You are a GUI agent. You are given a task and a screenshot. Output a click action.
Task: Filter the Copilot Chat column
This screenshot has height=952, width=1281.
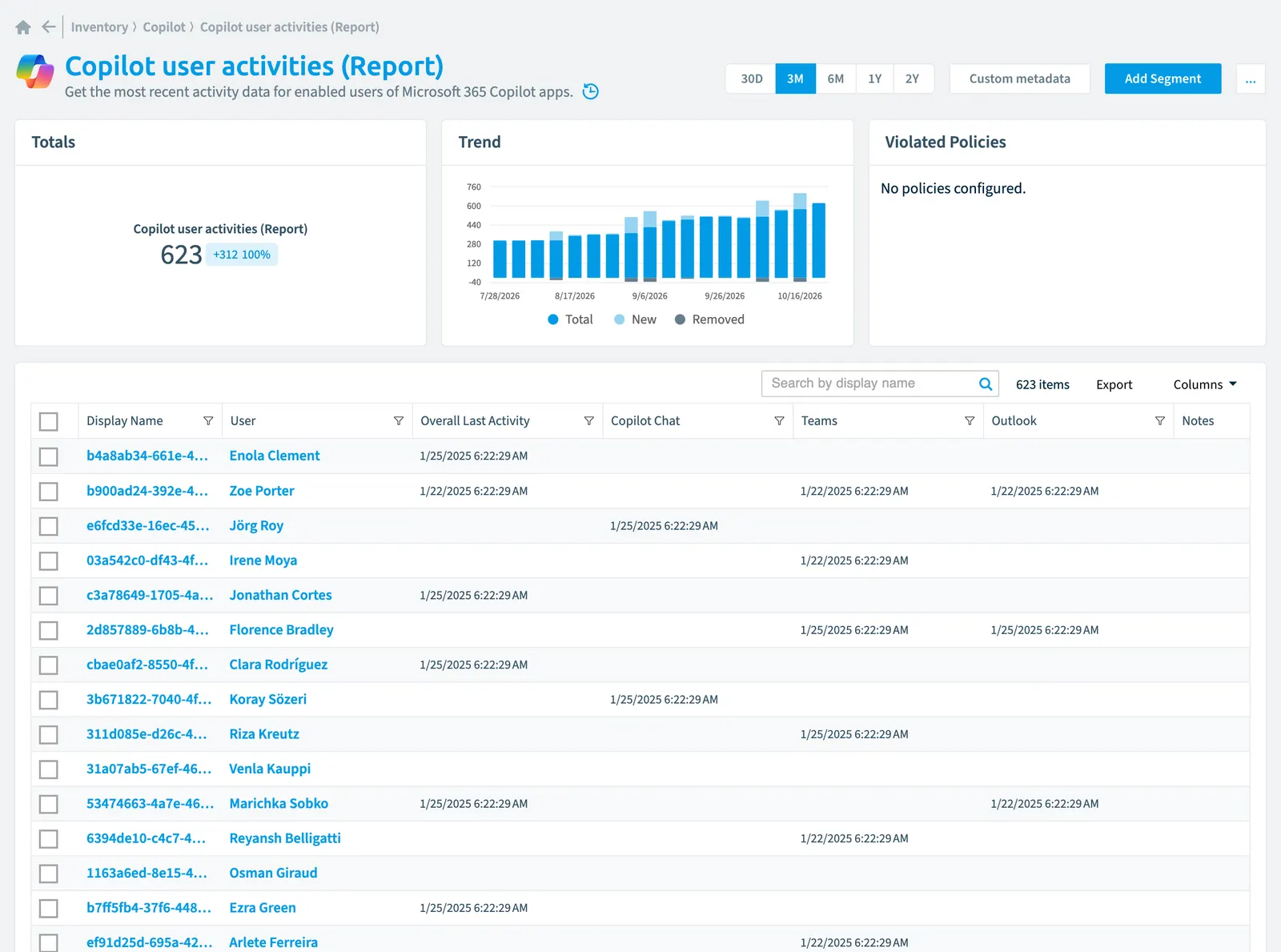point(779,421)
